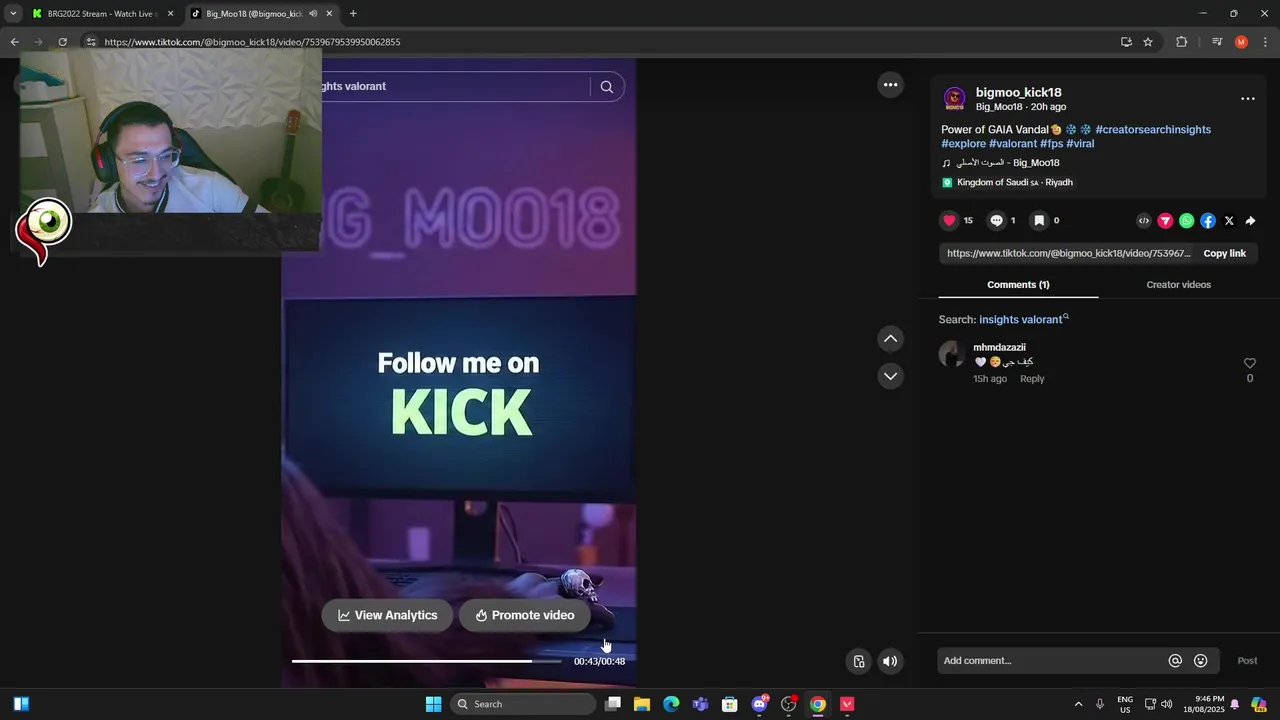The width and height of the screenshot is (1280, 720).
Task: Open a new browser tab
Action: tap(353, 14)
